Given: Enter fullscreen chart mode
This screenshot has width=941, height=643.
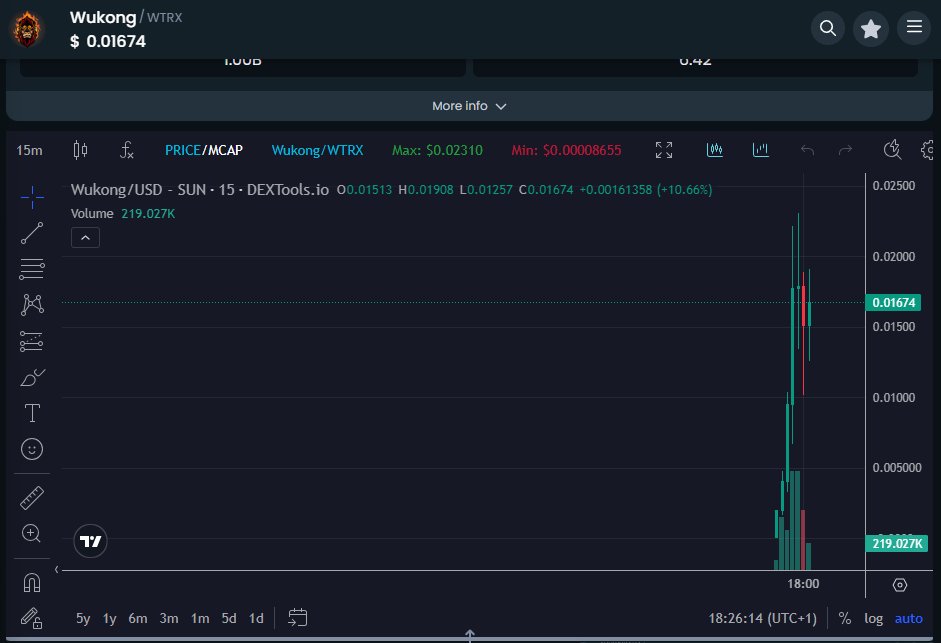Looking at the screenshot, I should point(664,150).
